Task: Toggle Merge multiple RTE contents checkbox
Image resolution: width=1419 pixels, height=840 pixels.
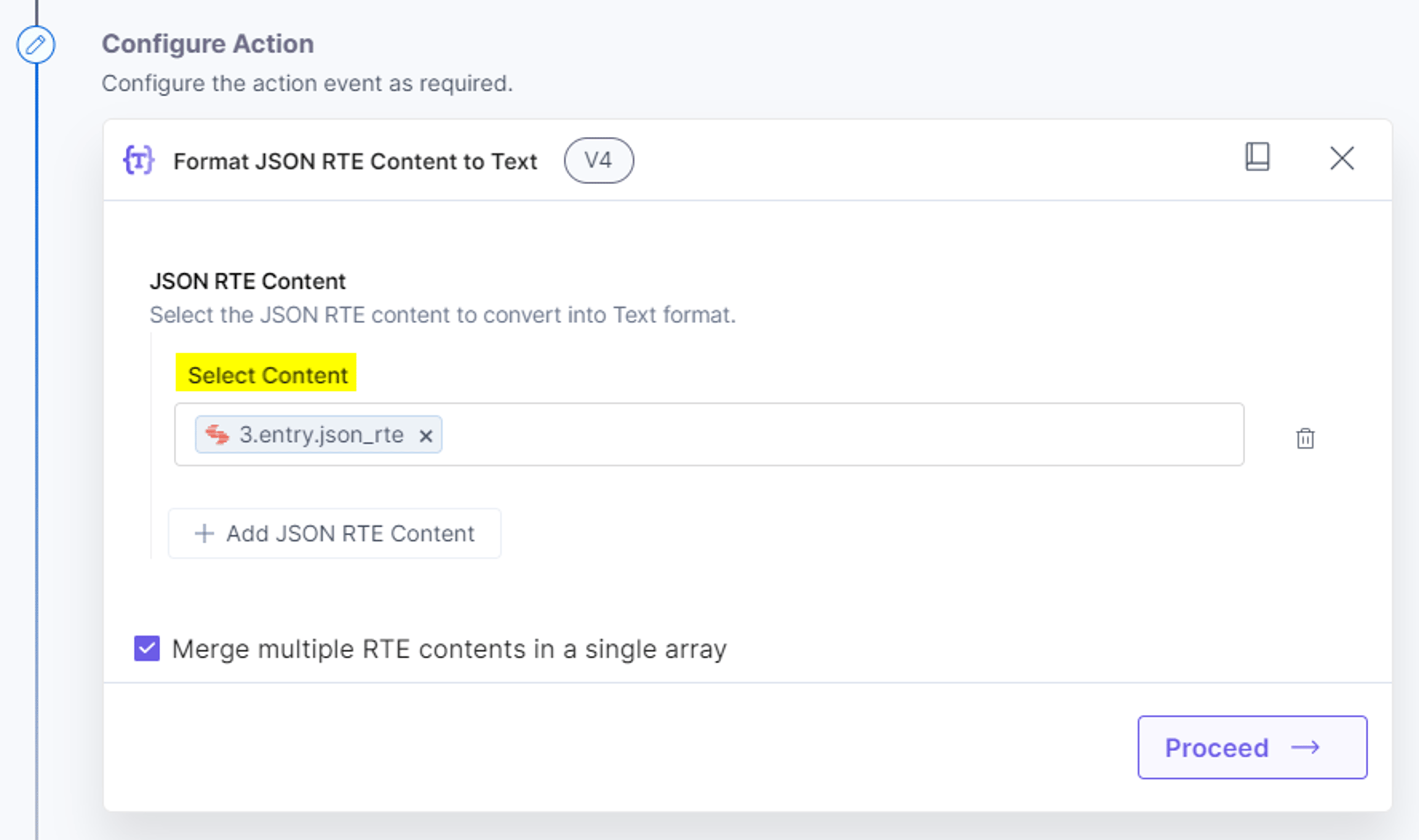Action: (x=147, y=648)
